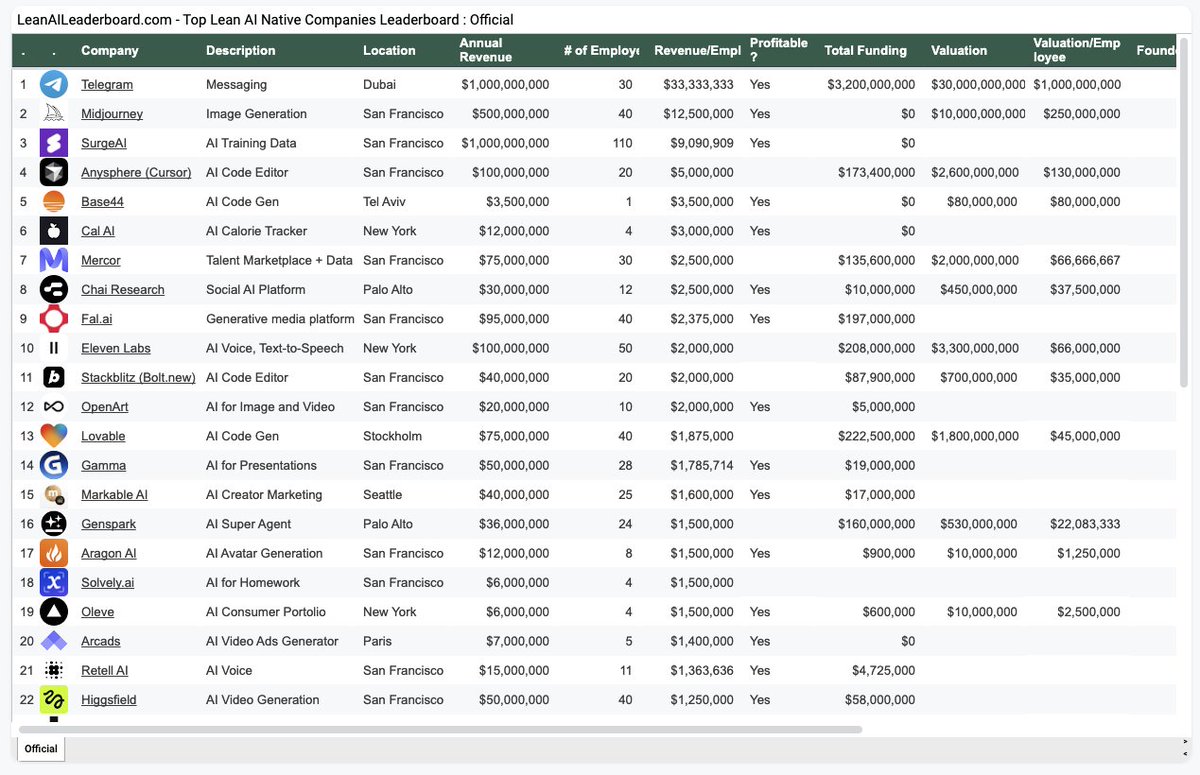Open the SurgeAI company link

104,143
